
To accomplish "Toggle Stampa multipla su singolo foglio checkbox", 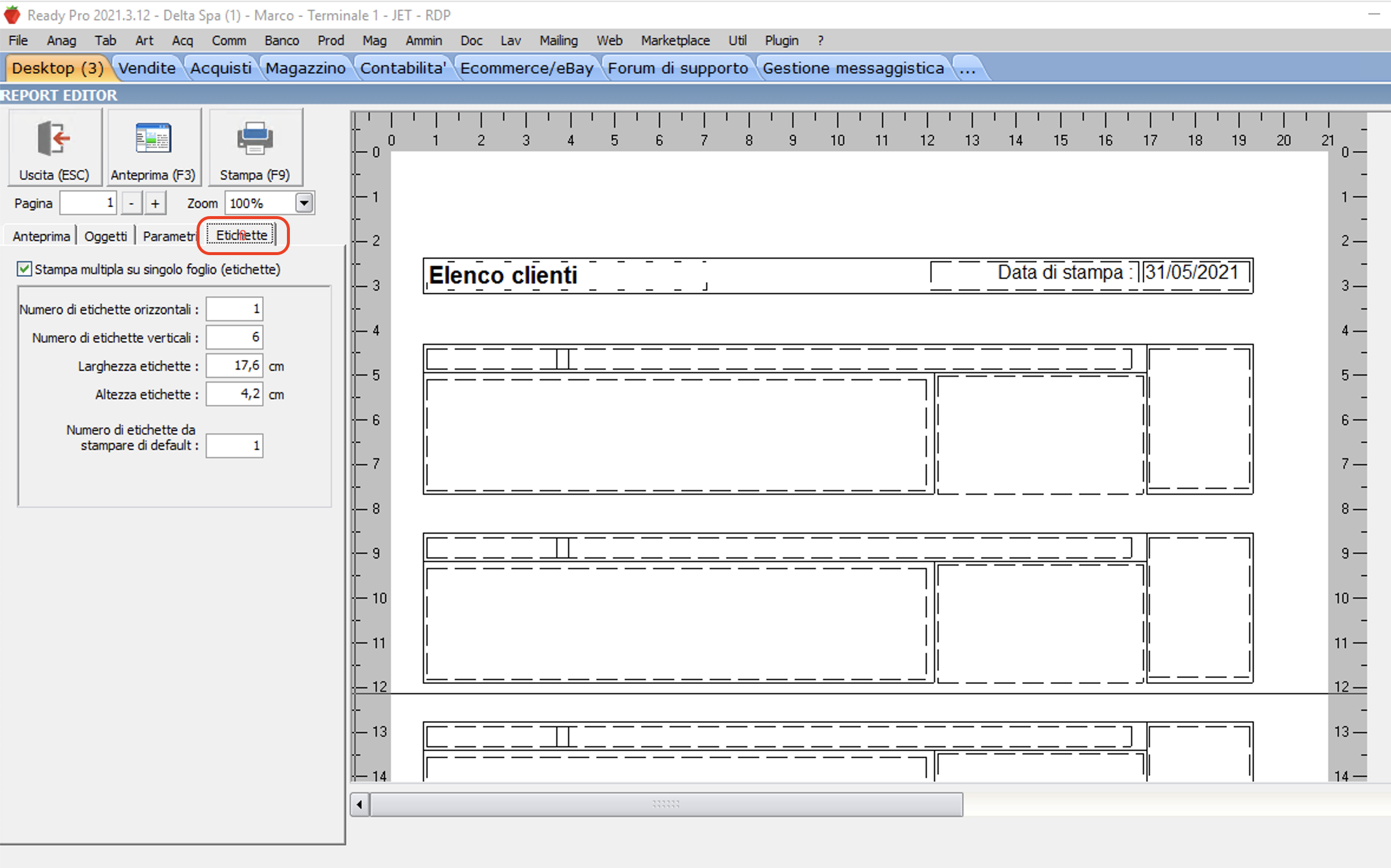I will [24, 269].
